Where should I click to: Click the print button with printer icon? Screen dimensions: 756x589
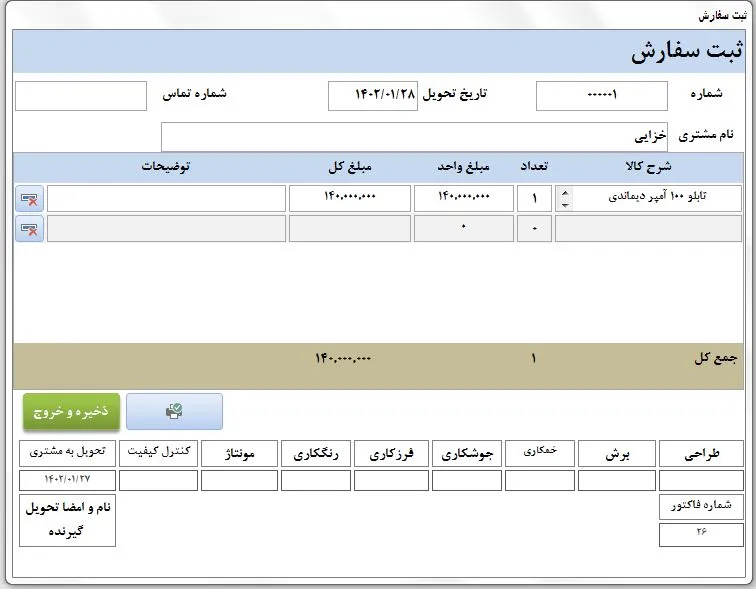coord(174,411)
